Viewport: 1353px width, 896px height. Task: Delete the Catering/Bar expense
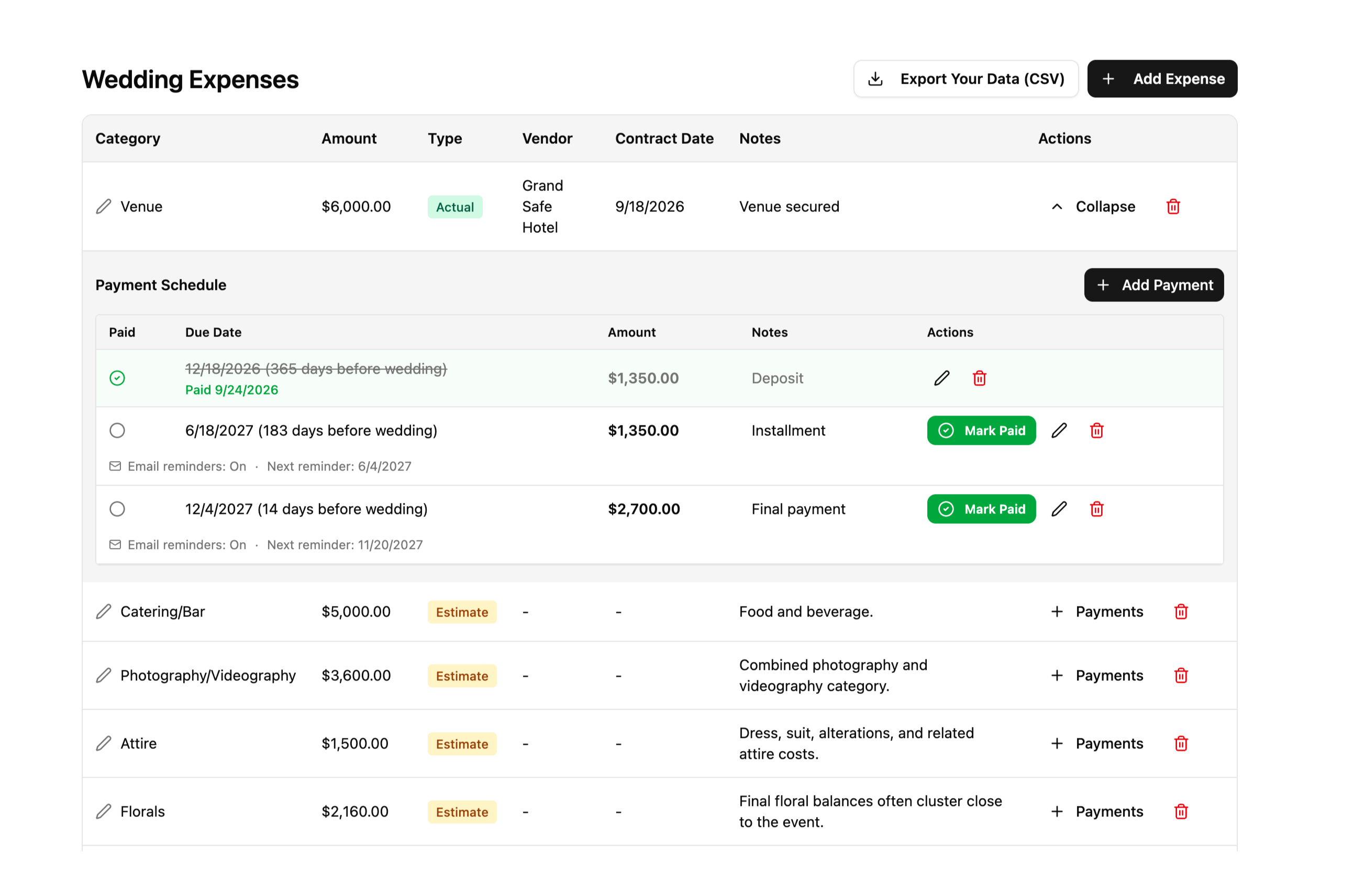(1181, 612)
